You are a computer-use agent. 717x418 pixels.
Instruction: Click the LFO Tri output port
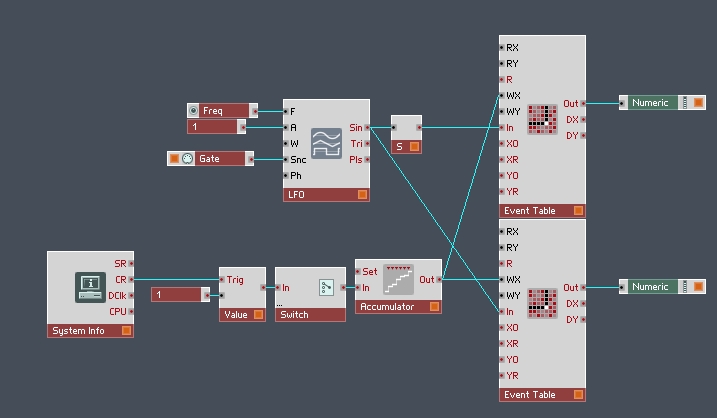[367, 144]
